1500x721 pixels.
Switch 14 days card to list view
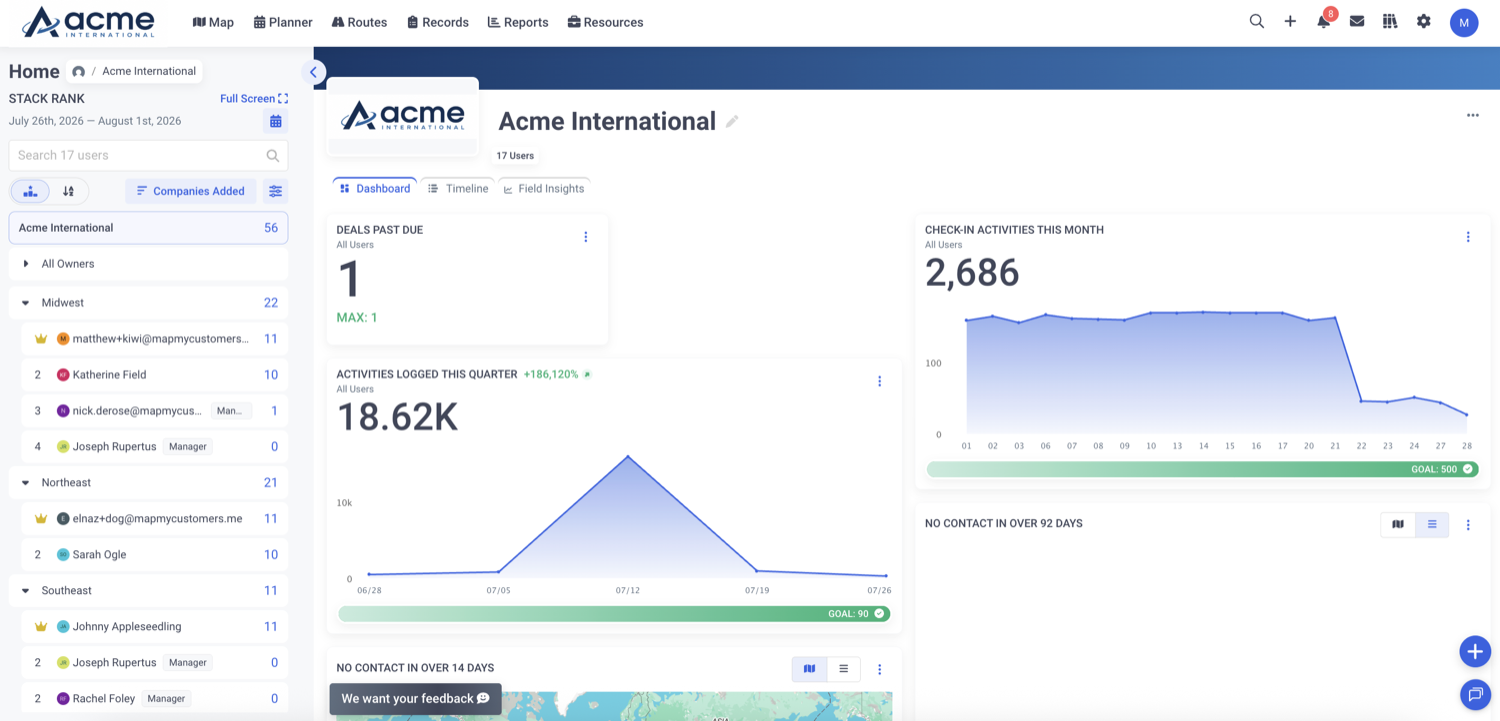844,669
